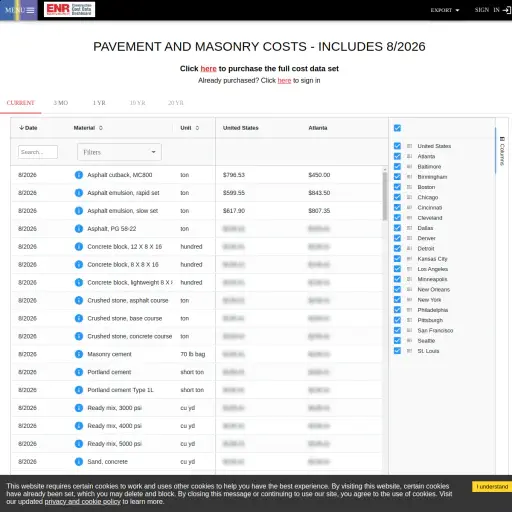Click the drag handle beside San Francisco column
This screenshot has width=512, height=512.
[x=409, y=330]
